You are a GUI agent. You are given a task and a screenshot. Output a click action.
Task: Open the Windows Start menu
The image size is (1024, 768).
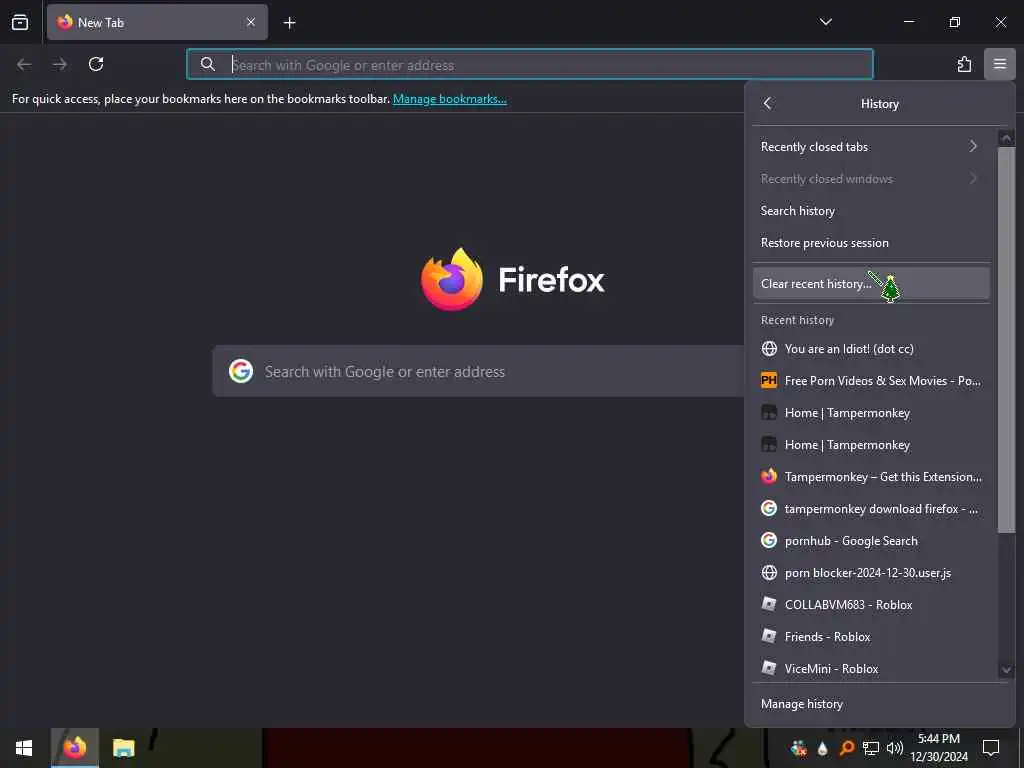click(x=24, y=748)
